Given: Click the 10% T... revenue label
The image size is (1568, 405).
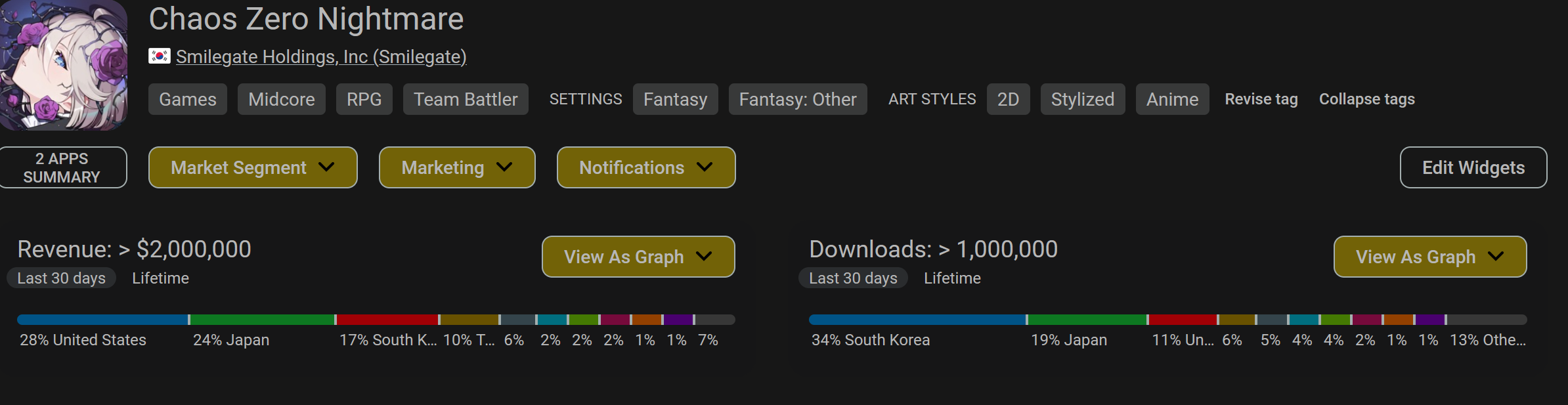Looking at the screenshot, I should [x=469, y=340].
